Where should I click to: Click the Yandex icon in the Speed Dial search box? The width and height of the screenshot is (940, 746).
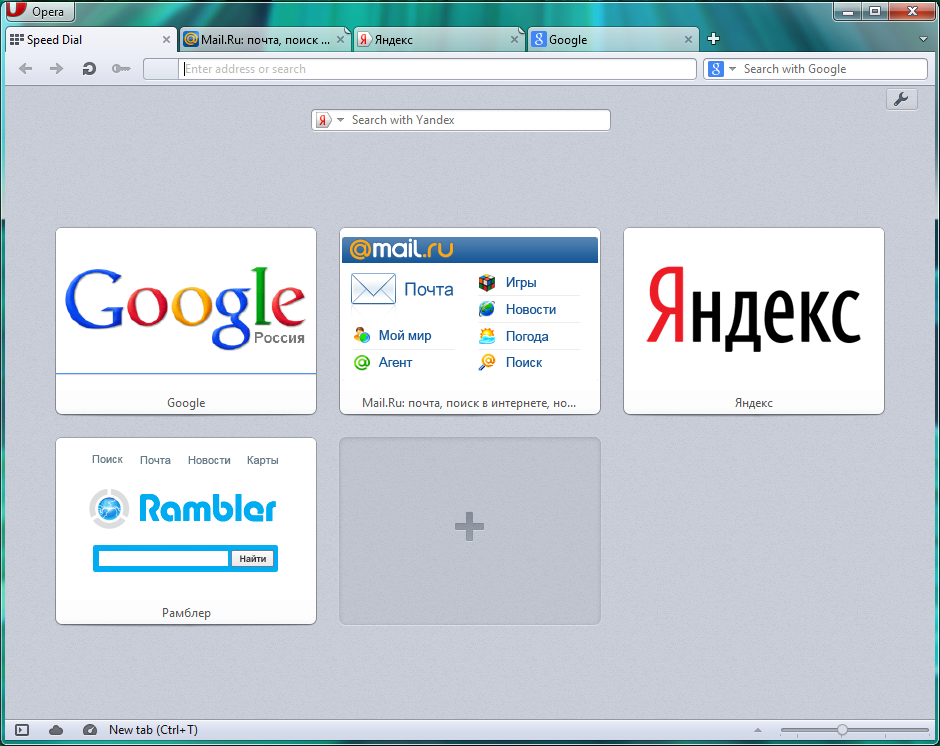(x=323, y=120)
